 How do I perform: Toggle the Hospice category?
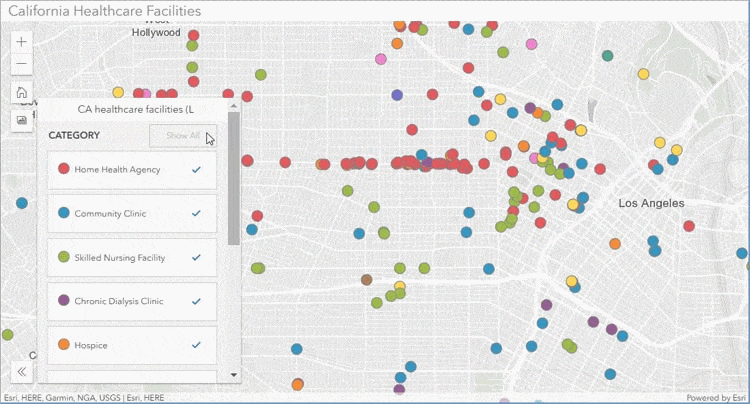pyautogui.click(x=132, y=345)
